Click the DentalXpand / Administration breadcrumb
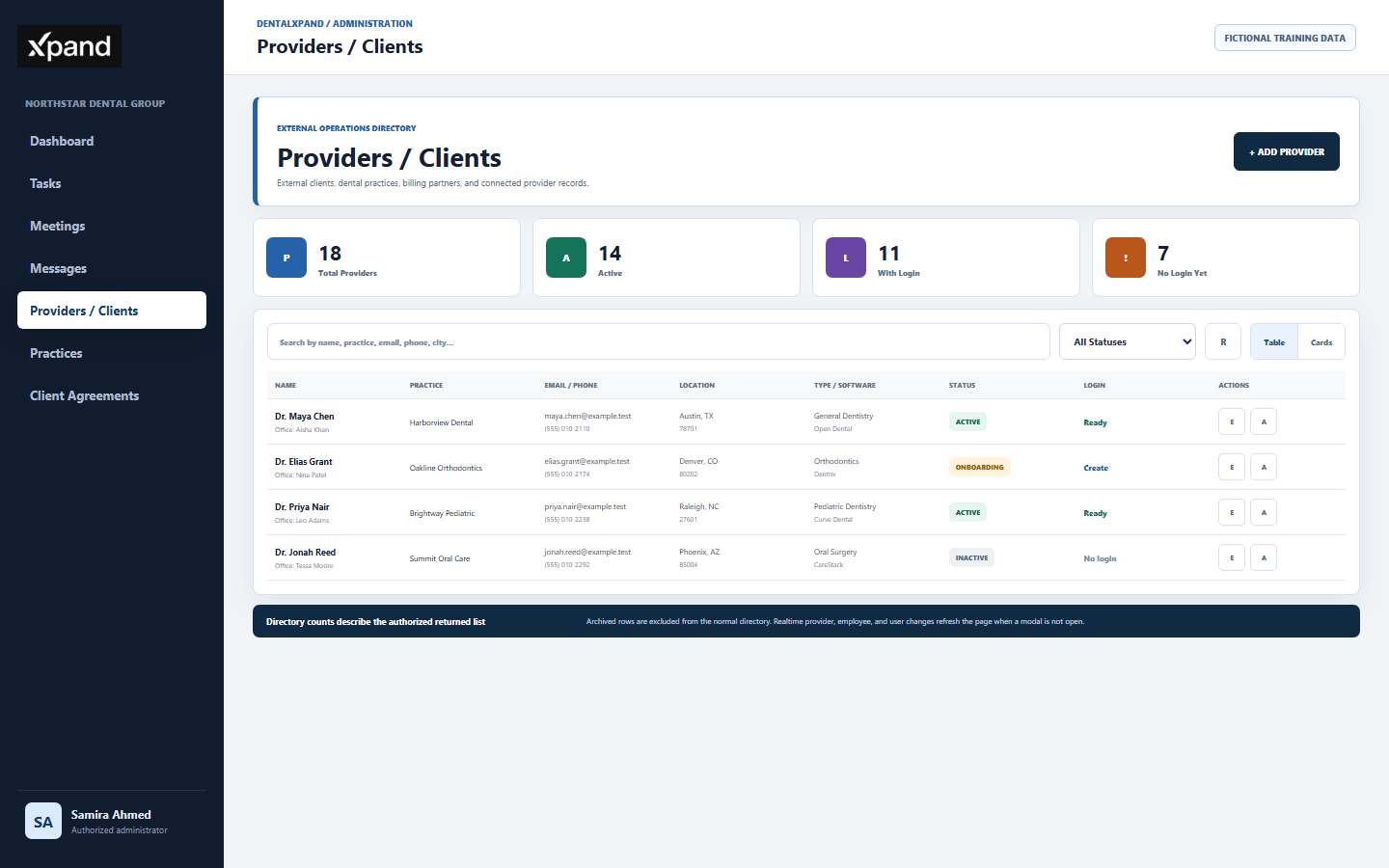Image resolution: width=1389 pixels, height=868 pixels. [335, 23]
